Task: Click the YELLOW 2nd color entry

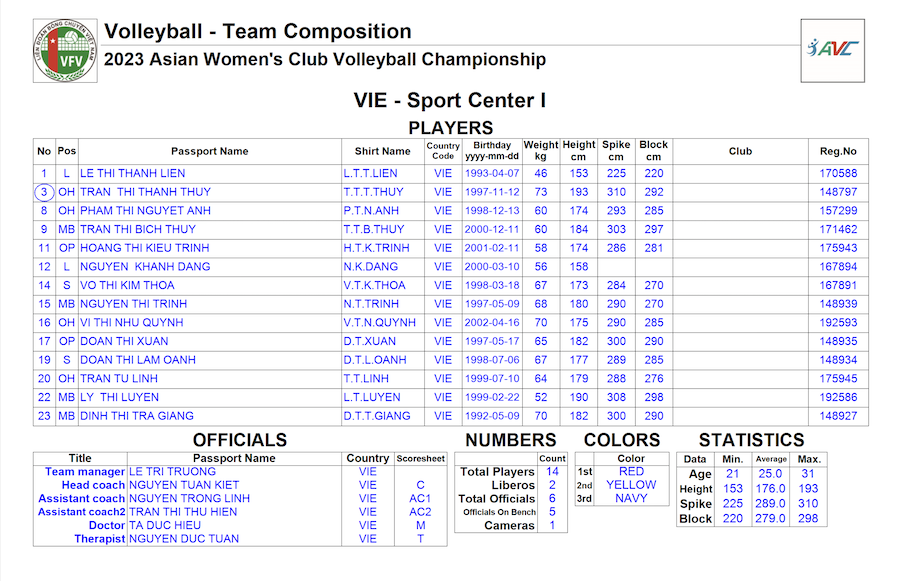Action: (x=631, y=485)
